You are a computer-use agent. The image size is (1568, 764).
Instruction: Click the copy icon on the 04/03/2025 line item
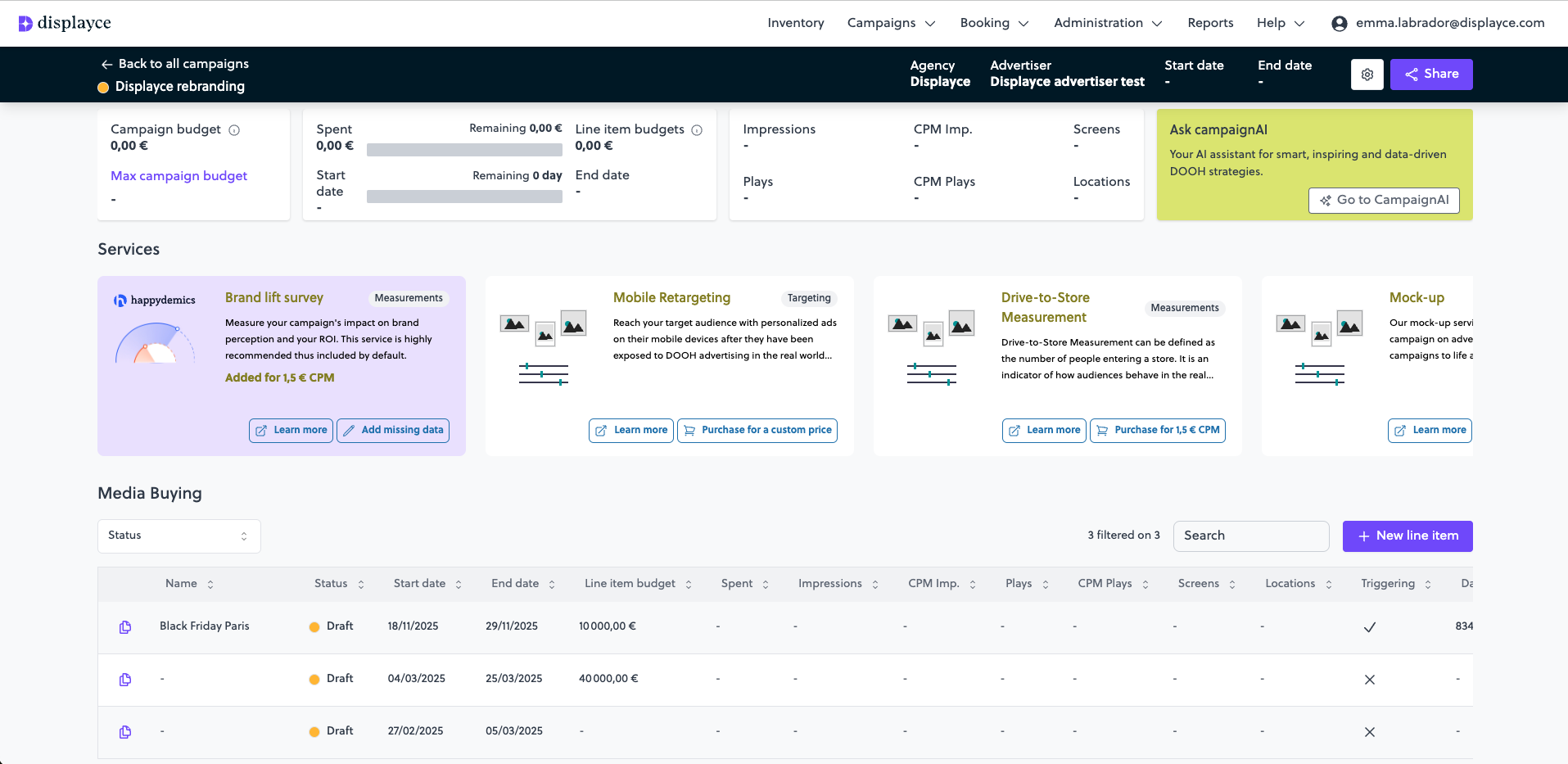click(x=125, y=680)
